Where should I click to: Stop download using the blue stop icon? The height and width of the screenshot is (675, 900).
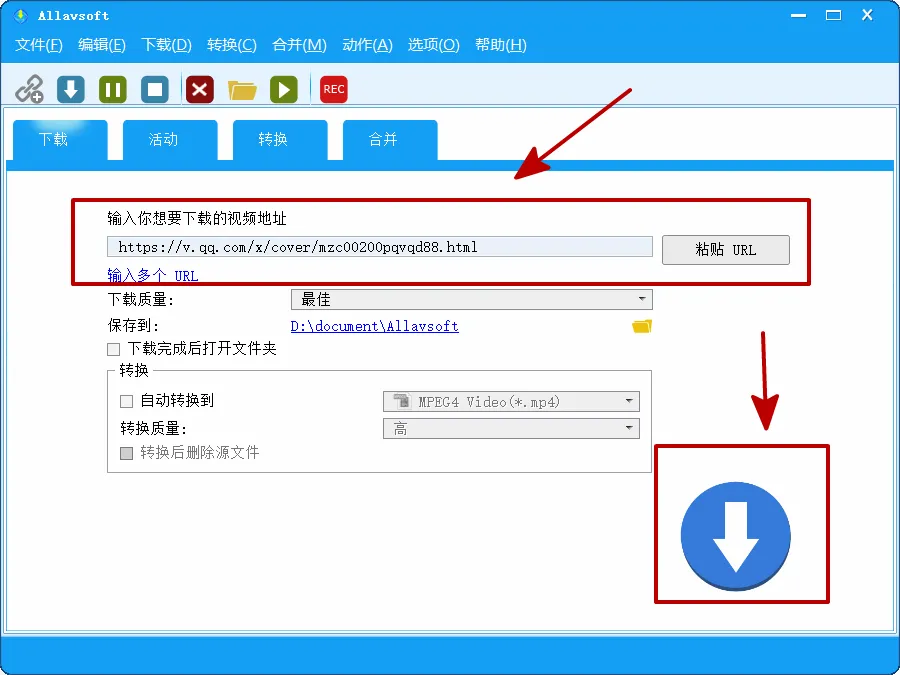155,89
